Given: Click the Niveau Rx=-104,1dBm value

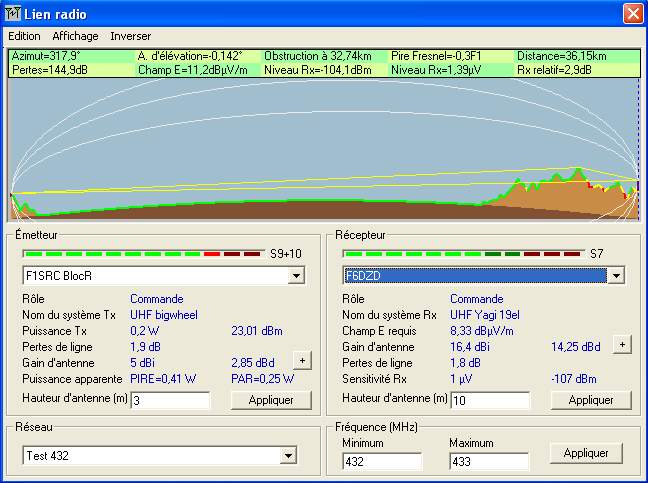Looking at the screenshot, I should coord(318,70).
